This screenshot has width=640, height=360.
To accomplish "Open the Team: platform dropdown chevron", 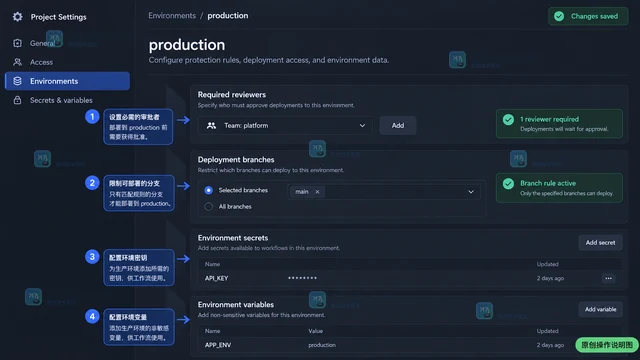I will point(362,126).
